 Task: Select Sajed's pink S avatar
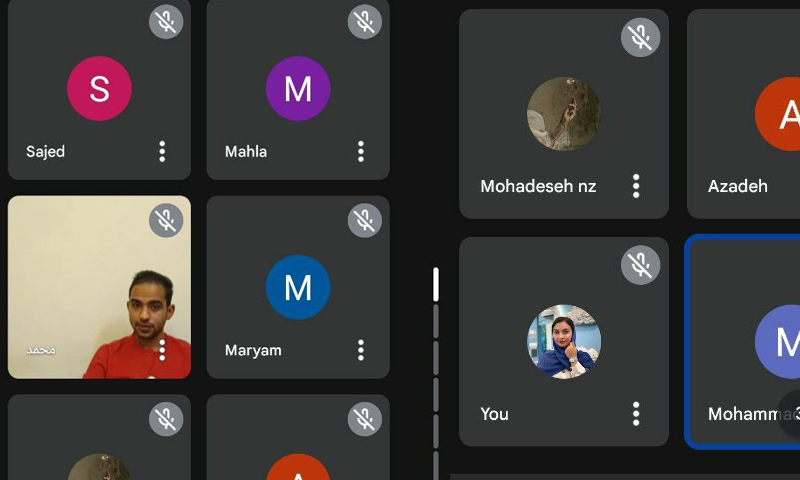coord(99,88)
